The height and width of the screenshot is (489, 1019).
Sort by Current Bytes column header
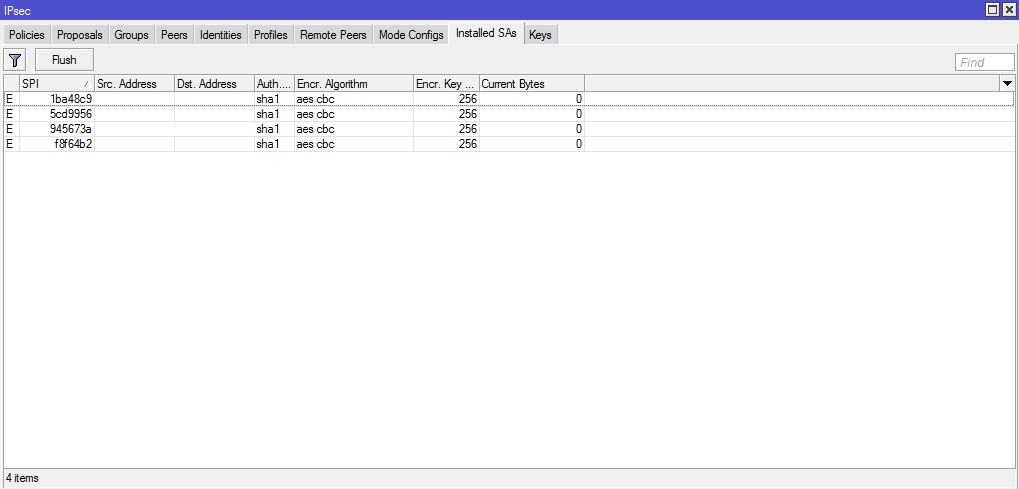(x=532, y=84)
